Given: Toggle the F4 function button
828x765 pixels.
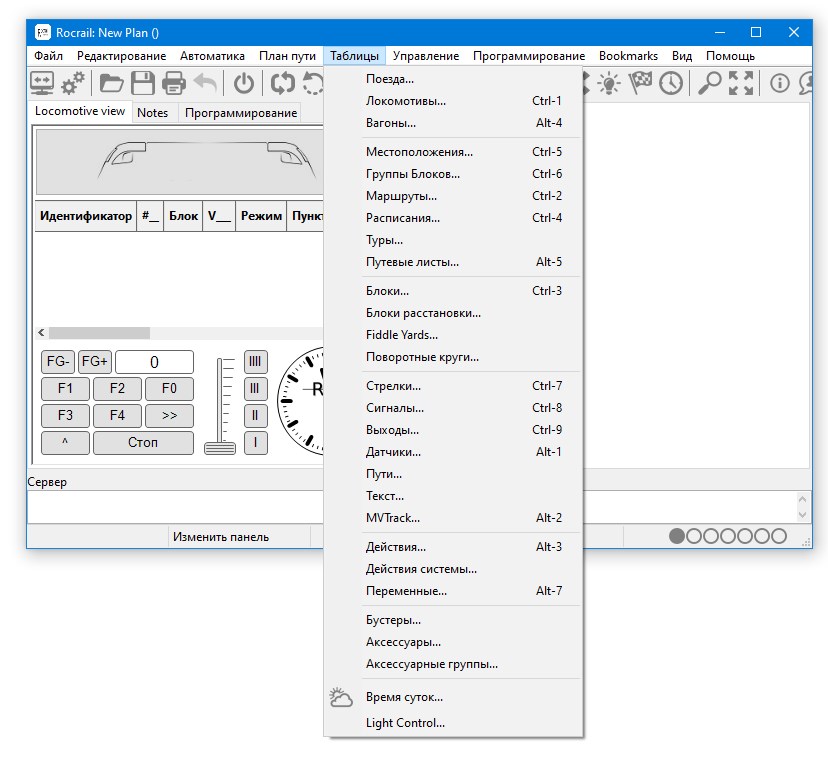Looking at the screenshot, I should point(117,415).
